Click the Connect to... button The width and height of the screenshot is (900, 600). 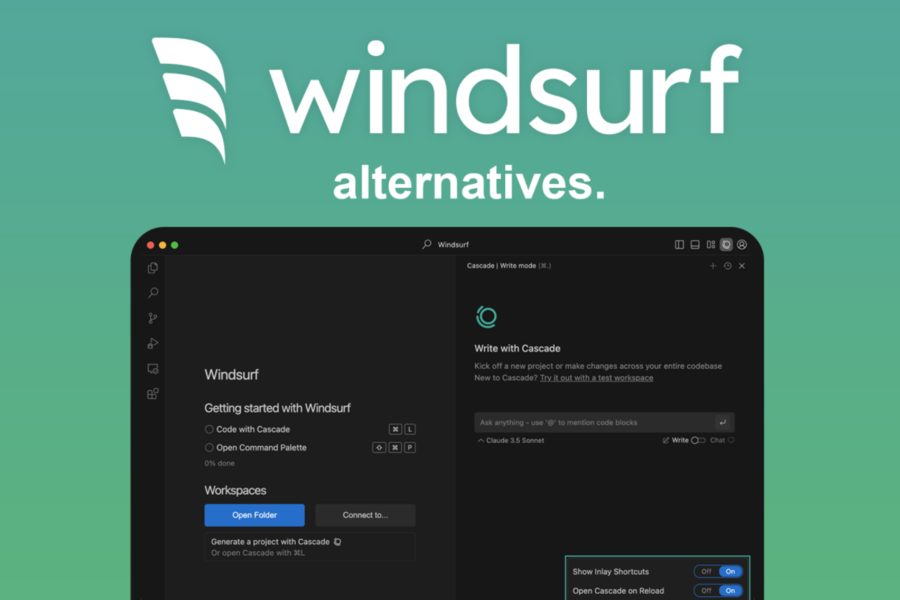[365, 515]
